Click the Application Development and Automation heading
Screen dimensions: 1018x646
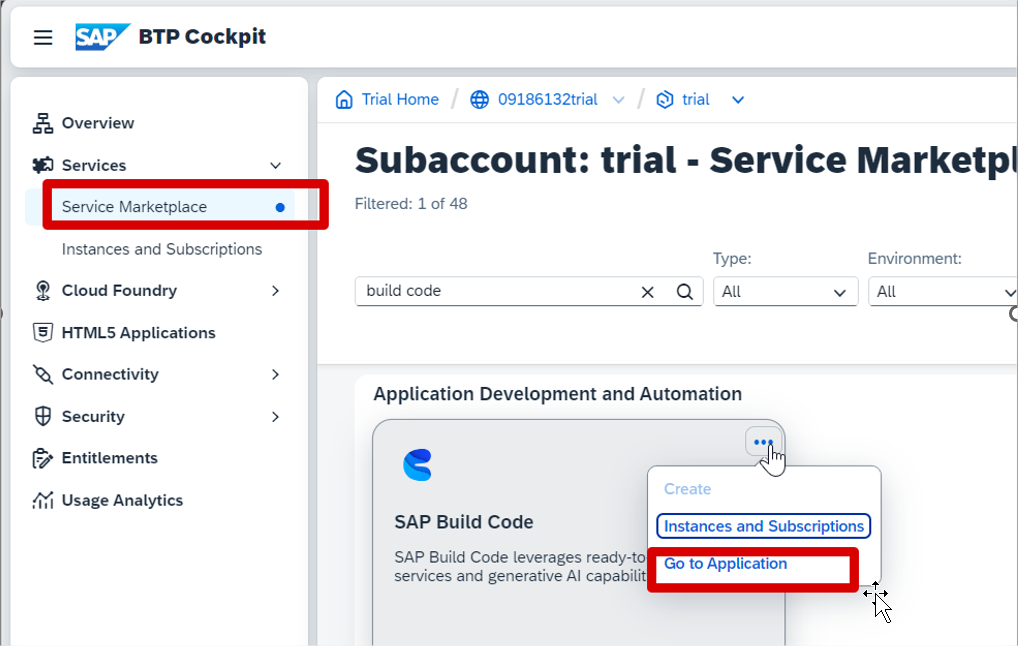click(x=557, y=394)
